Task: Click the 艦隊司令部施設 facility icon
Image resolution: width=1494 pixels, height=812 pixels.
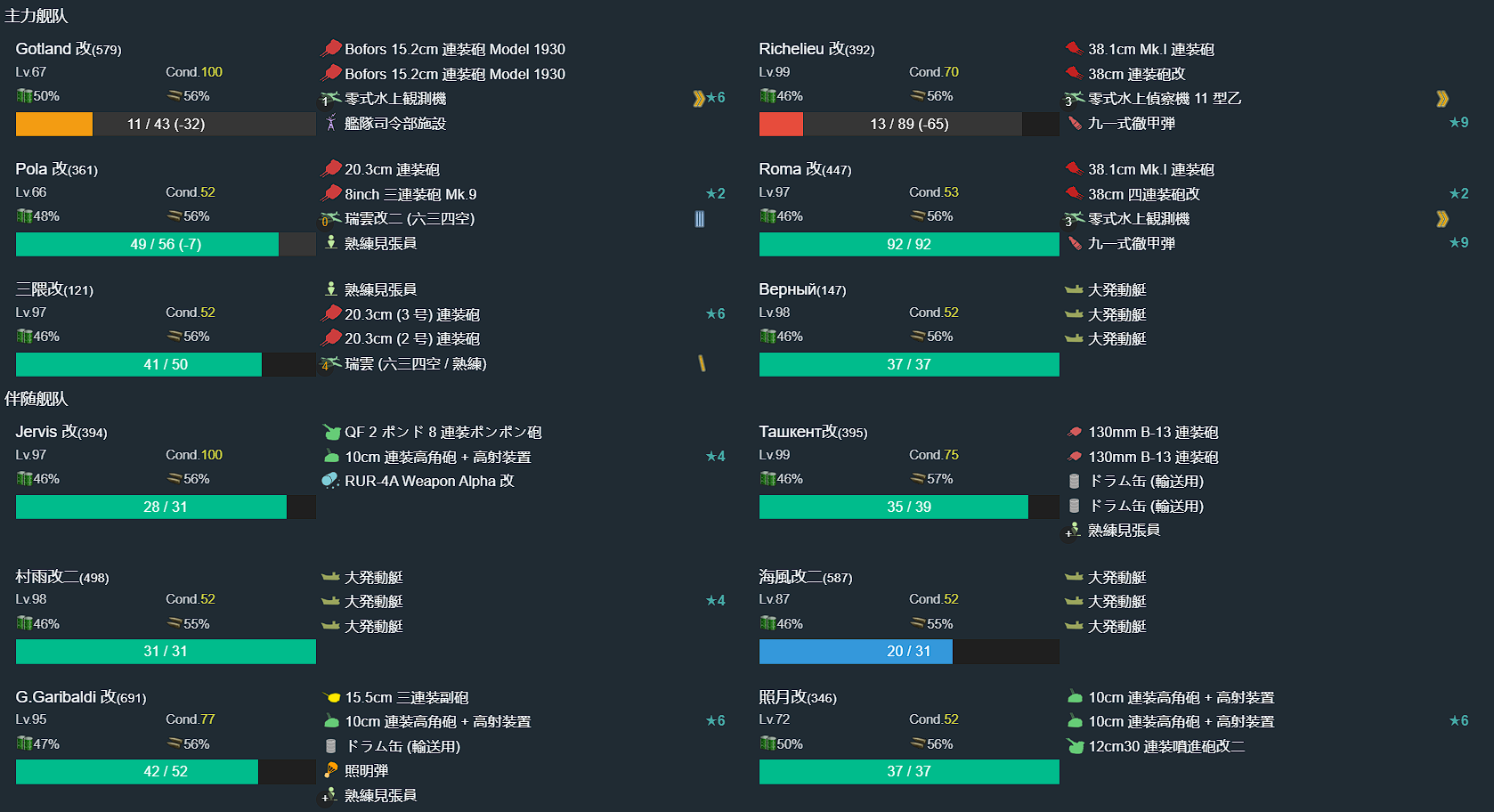Action: (330, 124)
